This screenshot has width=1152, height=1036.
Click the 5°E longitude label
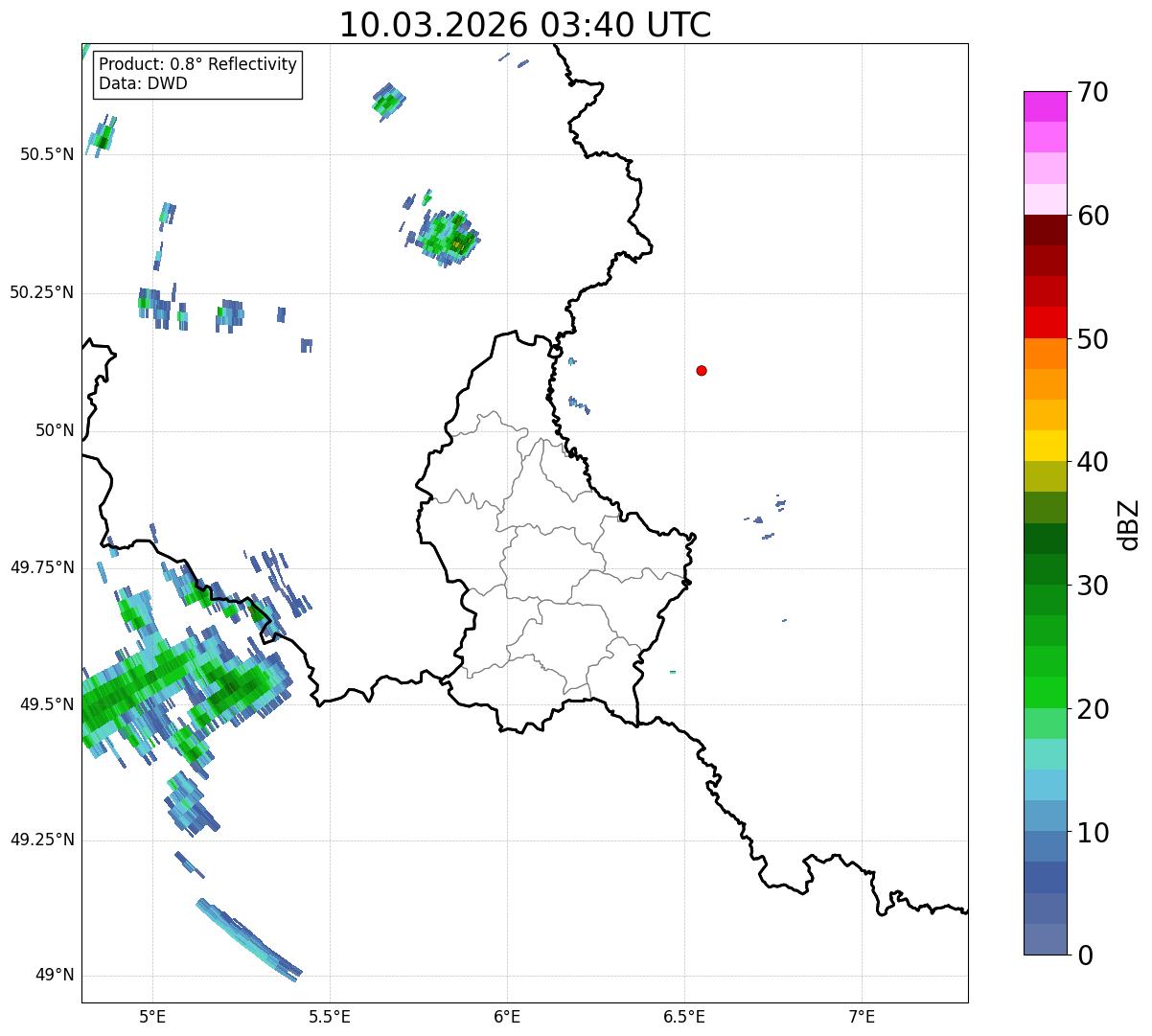point(152,1016)
